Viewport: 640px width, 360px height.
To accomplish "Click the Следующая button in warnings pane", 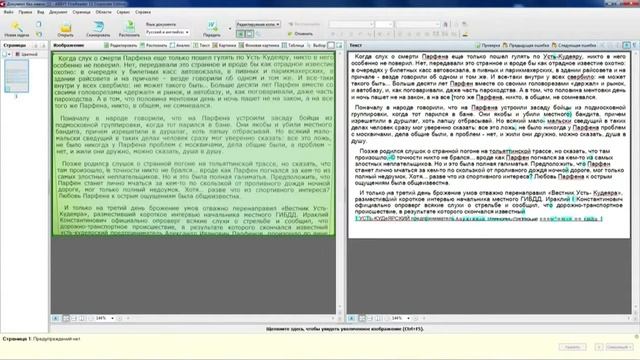I will [619, 347].
